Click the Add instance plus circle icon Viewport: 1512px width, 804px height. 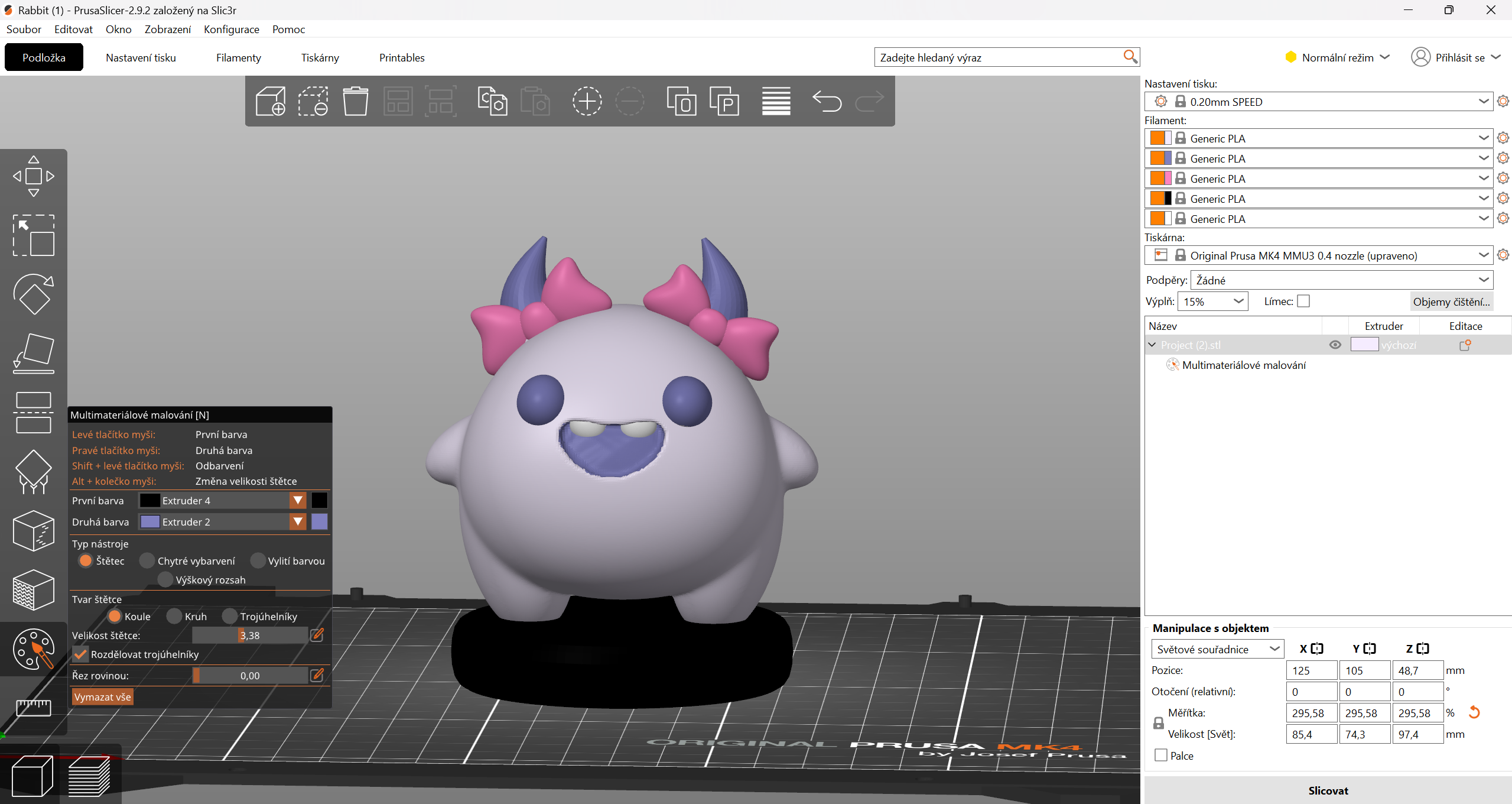(587, 101)
